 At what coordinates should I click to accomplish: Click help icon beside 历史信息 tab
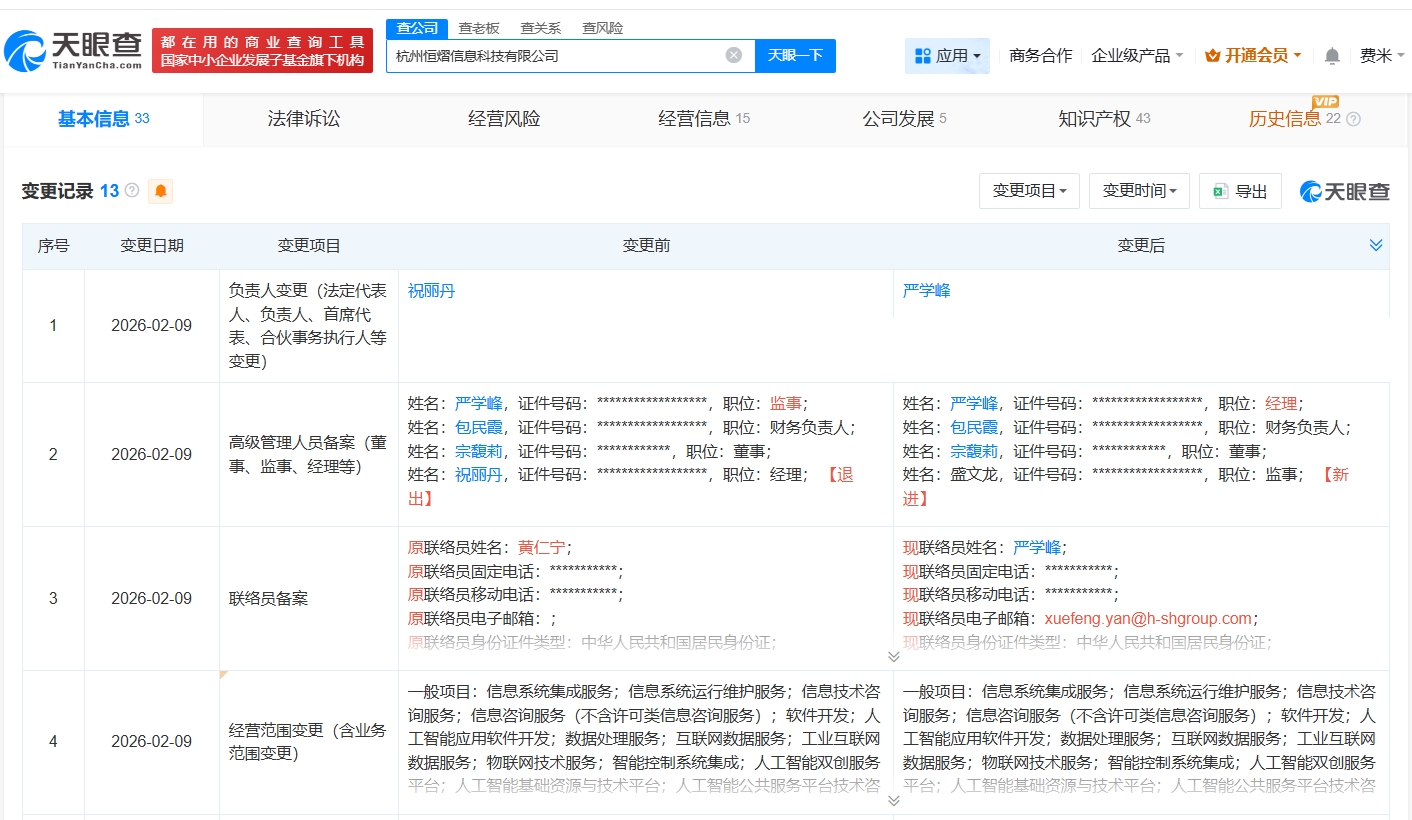[1354, 119]
